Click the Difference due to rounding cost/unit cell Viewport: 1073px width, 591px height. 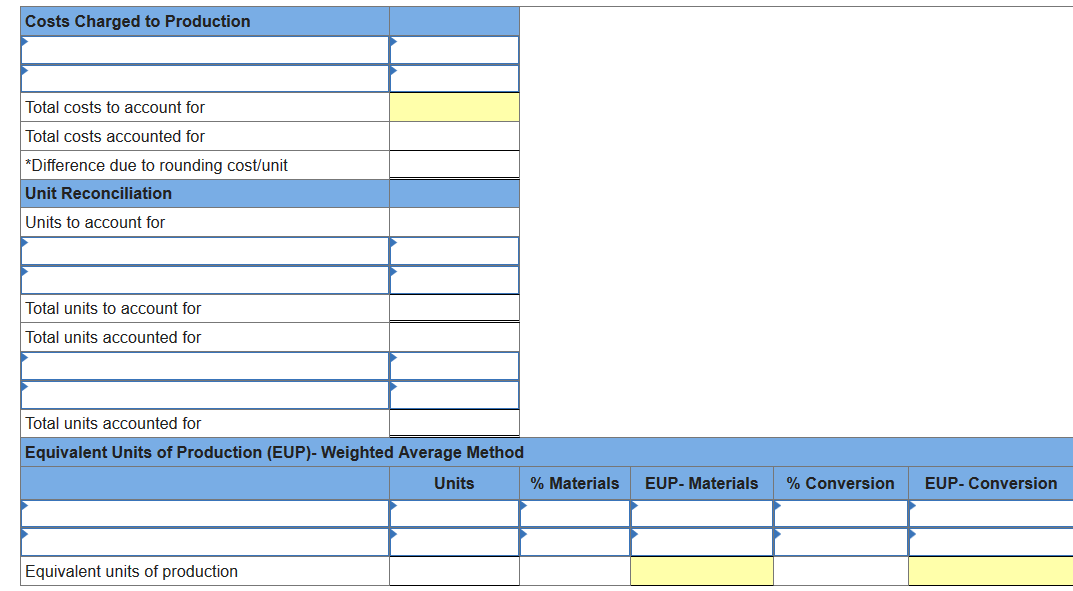click(x=453, y=165)
